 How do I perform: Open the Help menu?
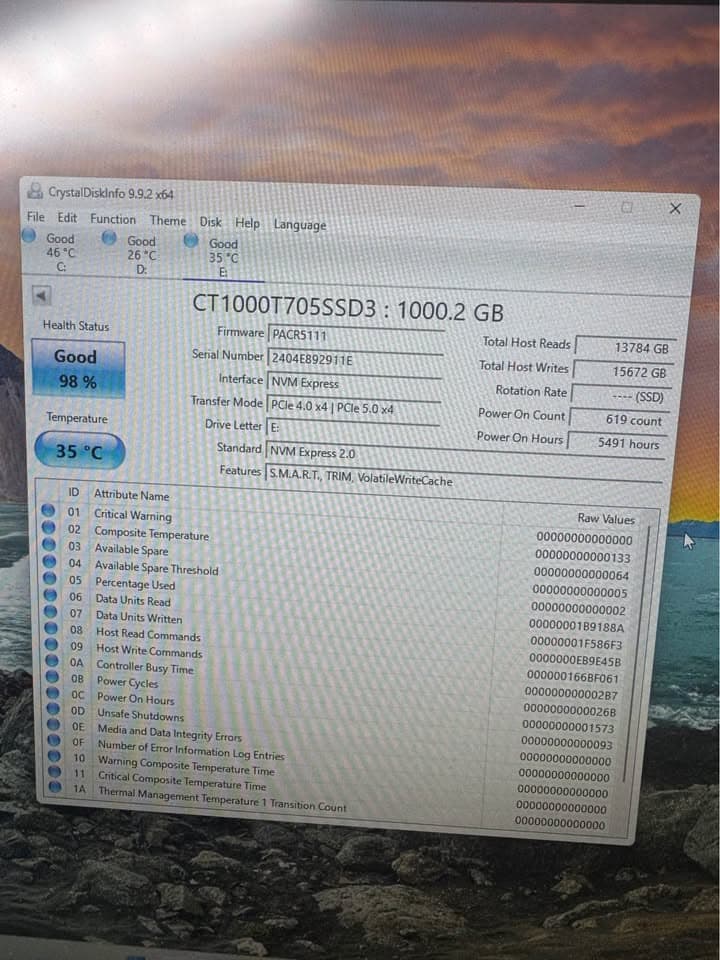(247, 223)
